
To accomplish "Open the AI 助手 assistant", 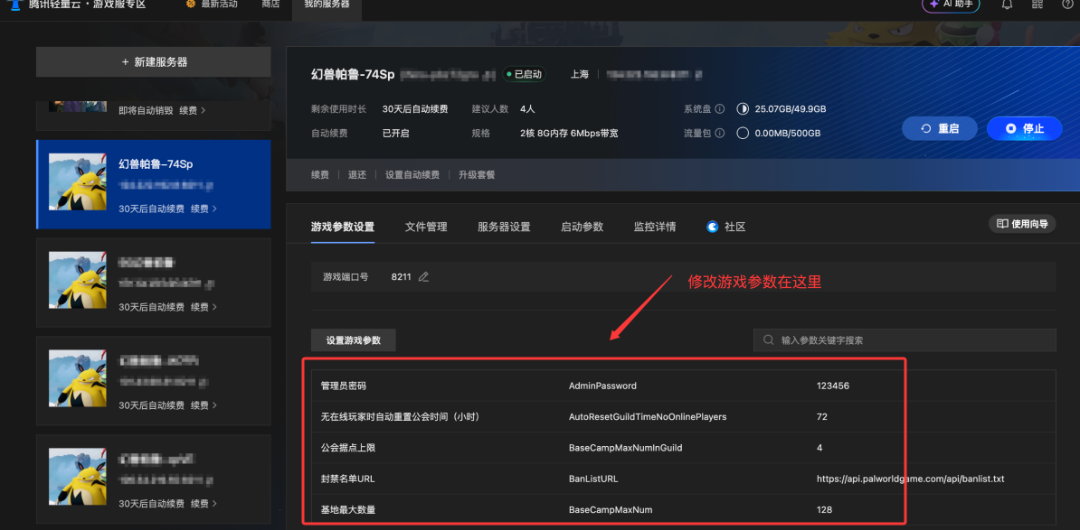I will 951,4.
